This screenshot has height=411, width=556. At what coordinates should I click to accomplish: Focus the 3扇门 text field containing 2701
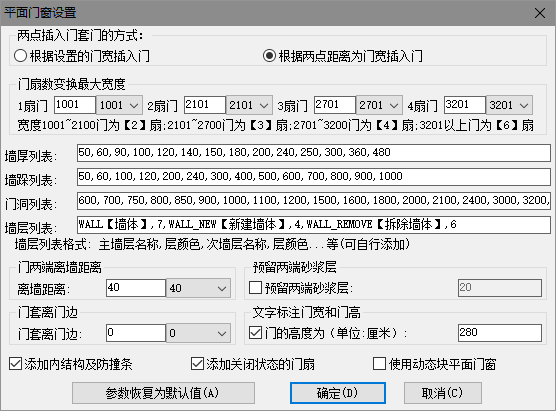click(x=335, y=105)
